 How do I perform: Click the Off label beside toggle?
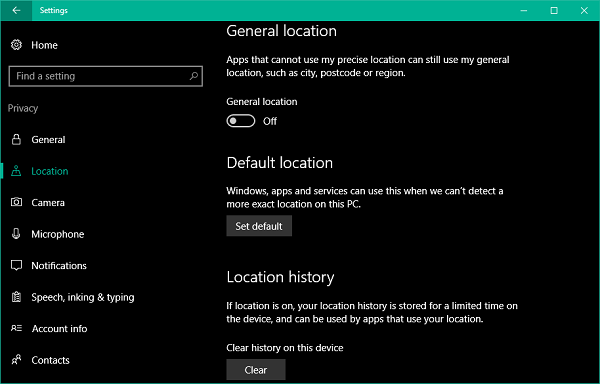tap(270, 121)
